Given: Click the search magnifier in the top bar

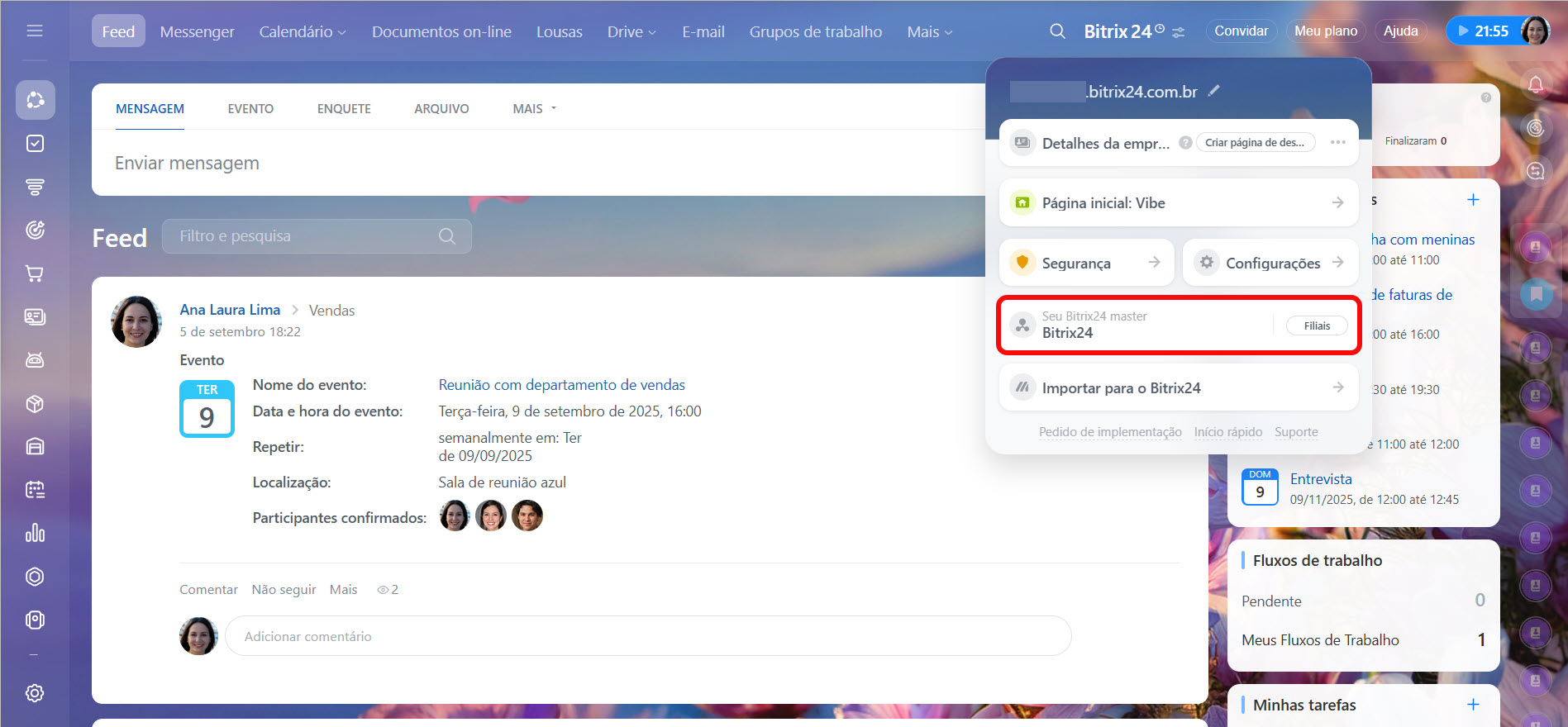Looking at the screenshot, I should coord(1057,31).
